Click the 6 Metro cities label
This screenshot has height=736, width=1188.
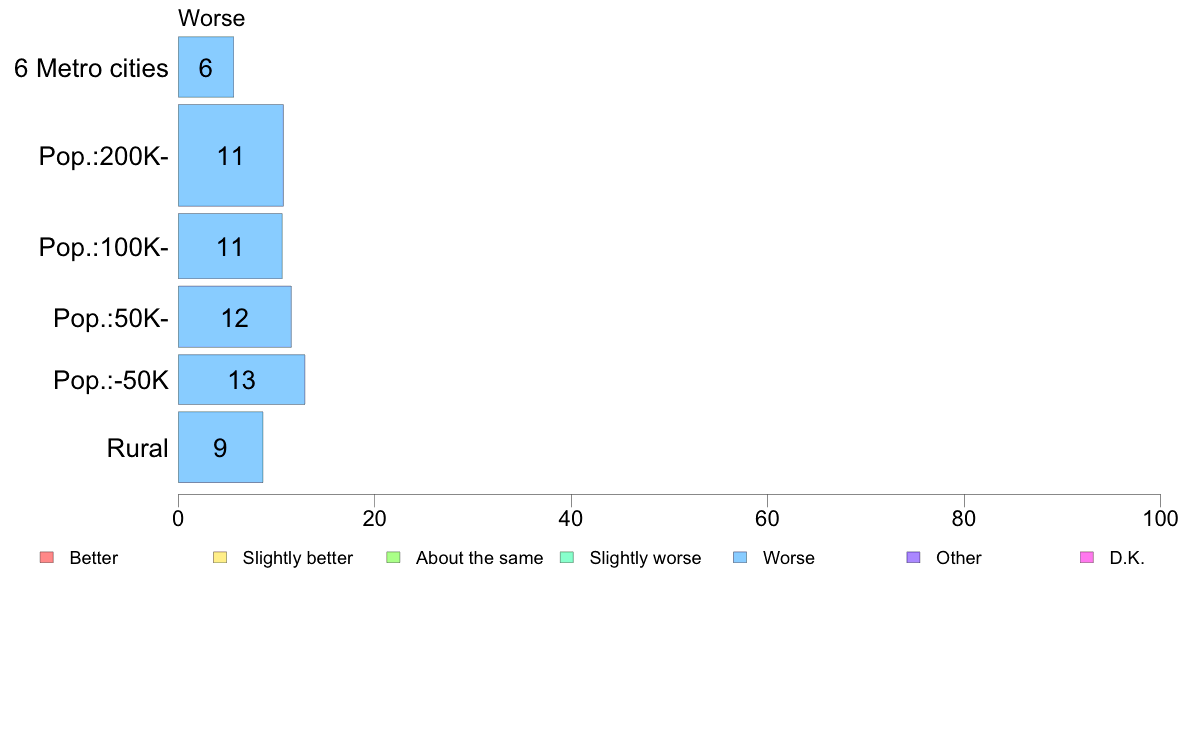click(91, 68)
